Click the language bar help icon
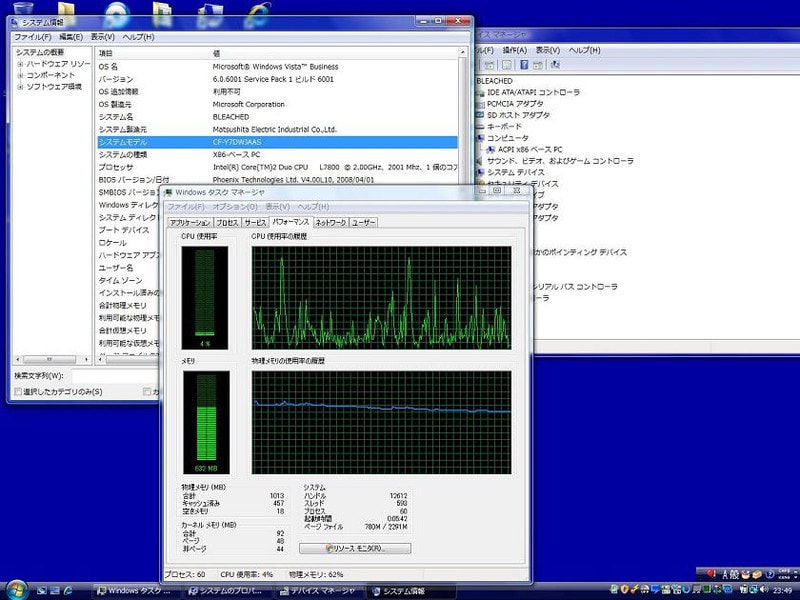The width and height of the screenshot is (800, 600). [770, 574]
